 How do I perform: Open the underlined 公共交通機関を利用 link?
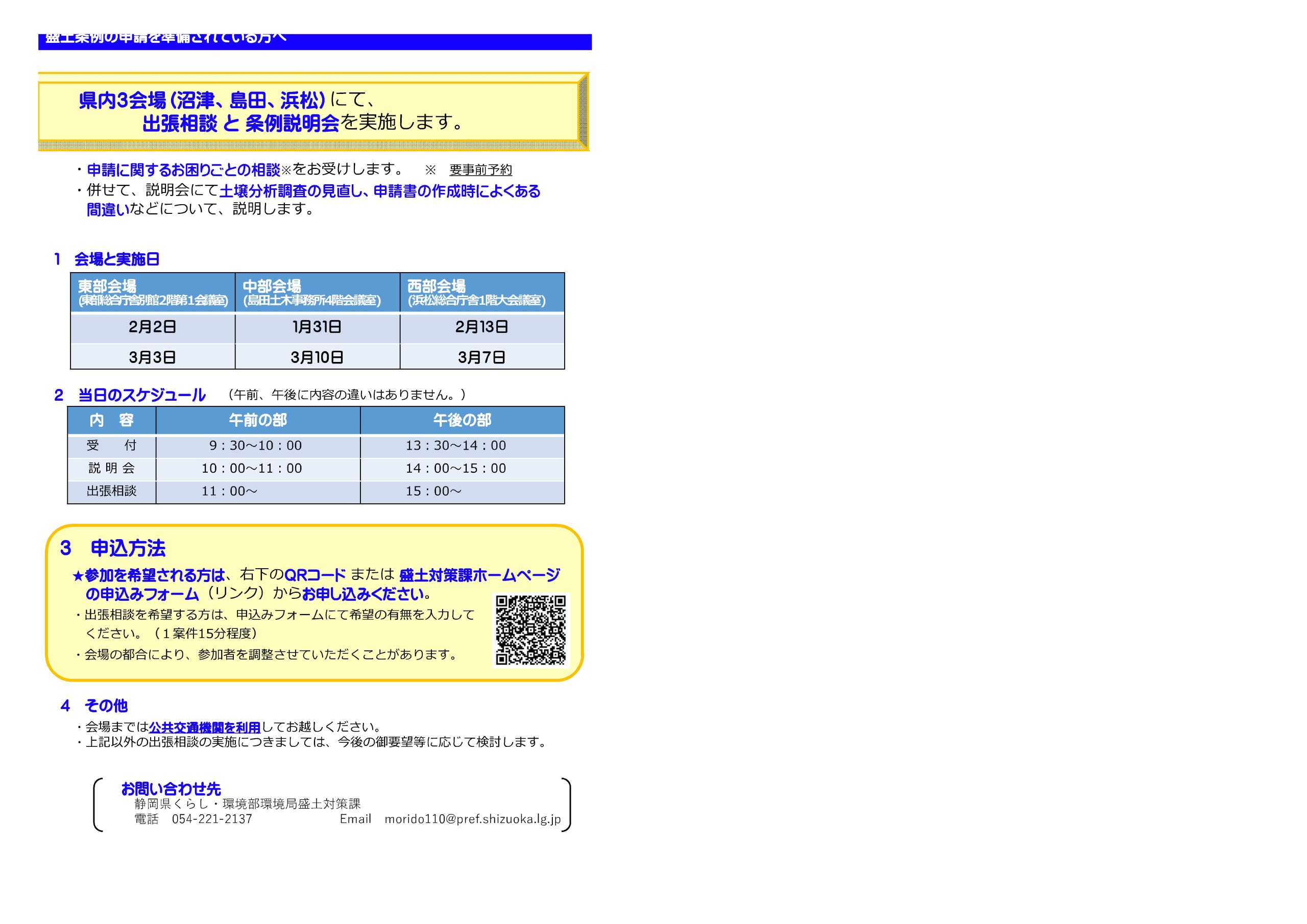pos(204,727)
